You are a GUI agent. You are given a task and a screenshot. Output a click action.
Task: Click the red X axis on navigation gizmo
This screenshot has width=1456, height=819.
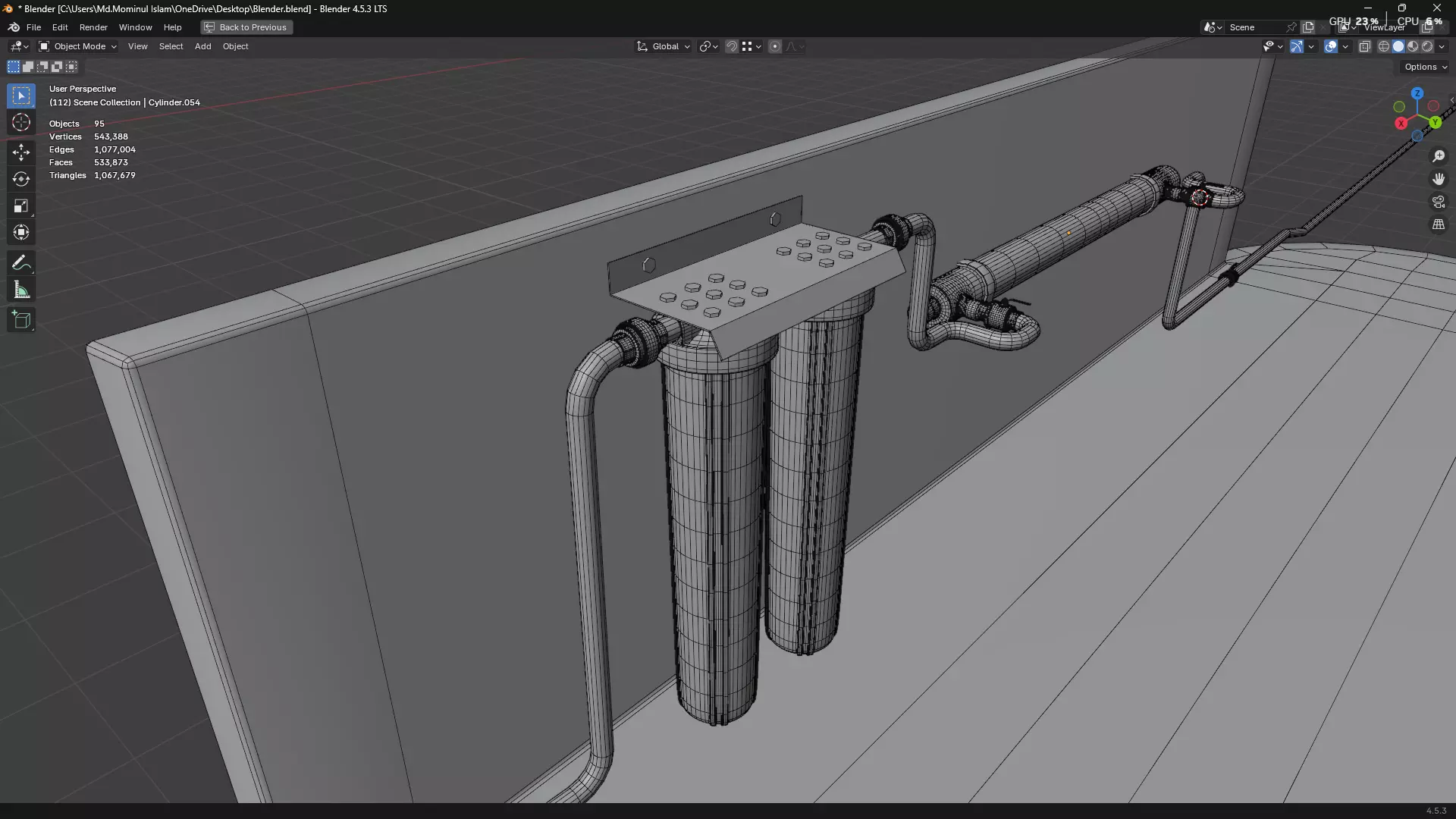tap(1401, 124)
